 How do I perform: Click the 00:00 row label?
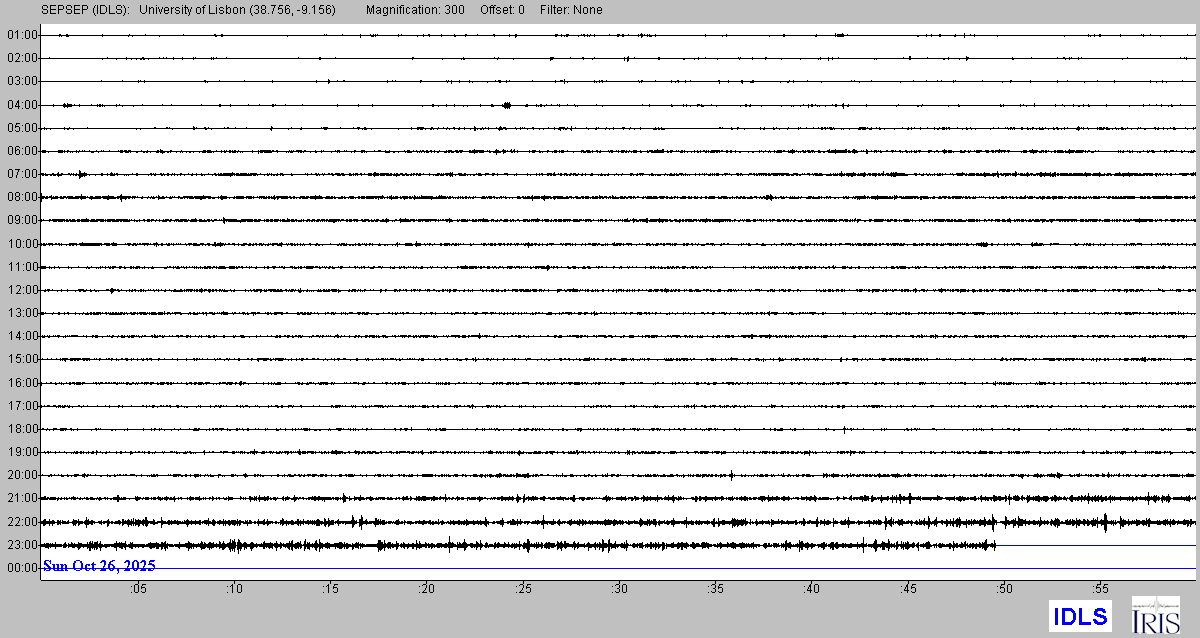click(22, 568)
